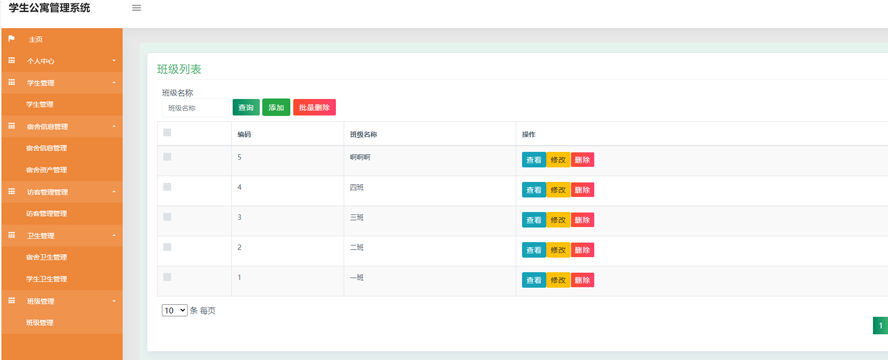Image resolution: width=888 pixels, height=360 pixels.
Task: Click the green page 1 pagination button
Action: click(880, 325)
